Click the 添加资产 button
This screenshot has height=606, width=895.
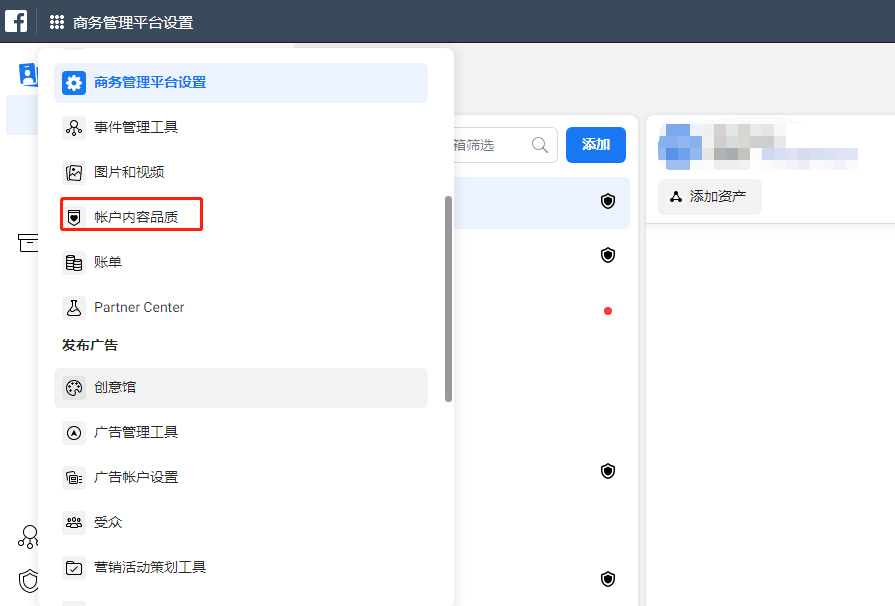[x=709, y=197]
